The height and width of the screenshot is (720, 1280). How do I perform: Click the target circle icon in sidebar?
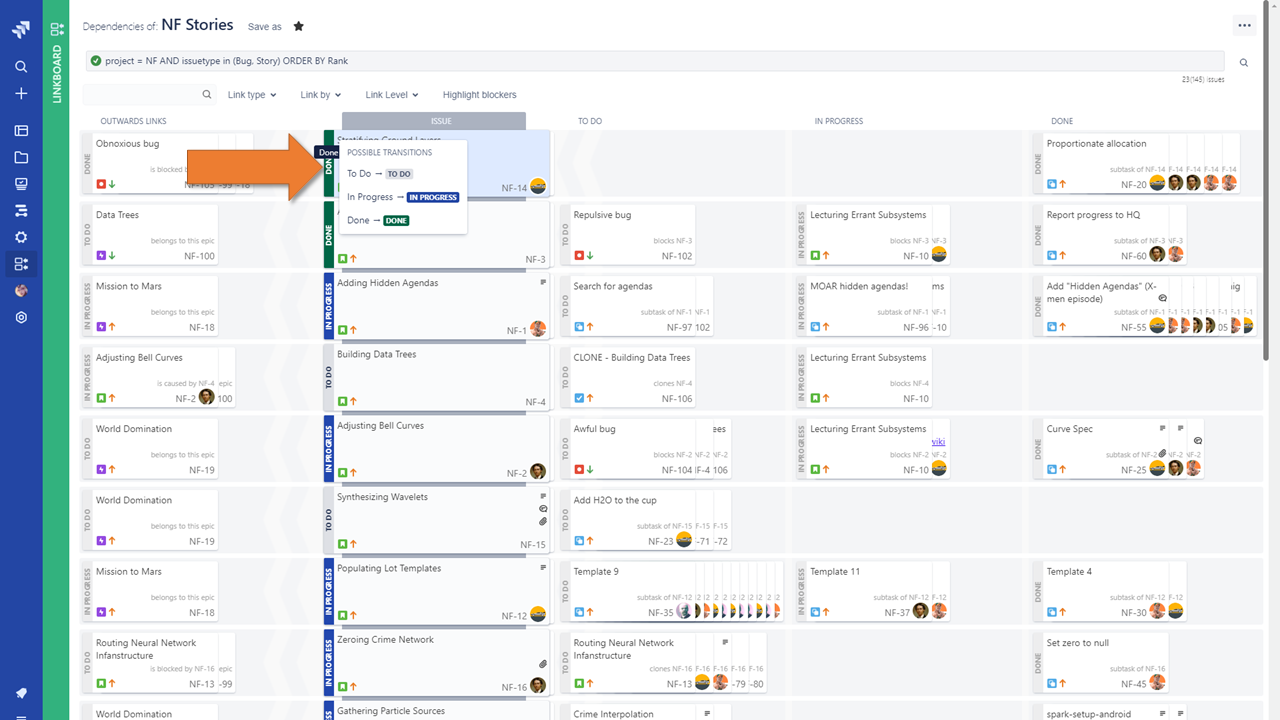point(21,317)
